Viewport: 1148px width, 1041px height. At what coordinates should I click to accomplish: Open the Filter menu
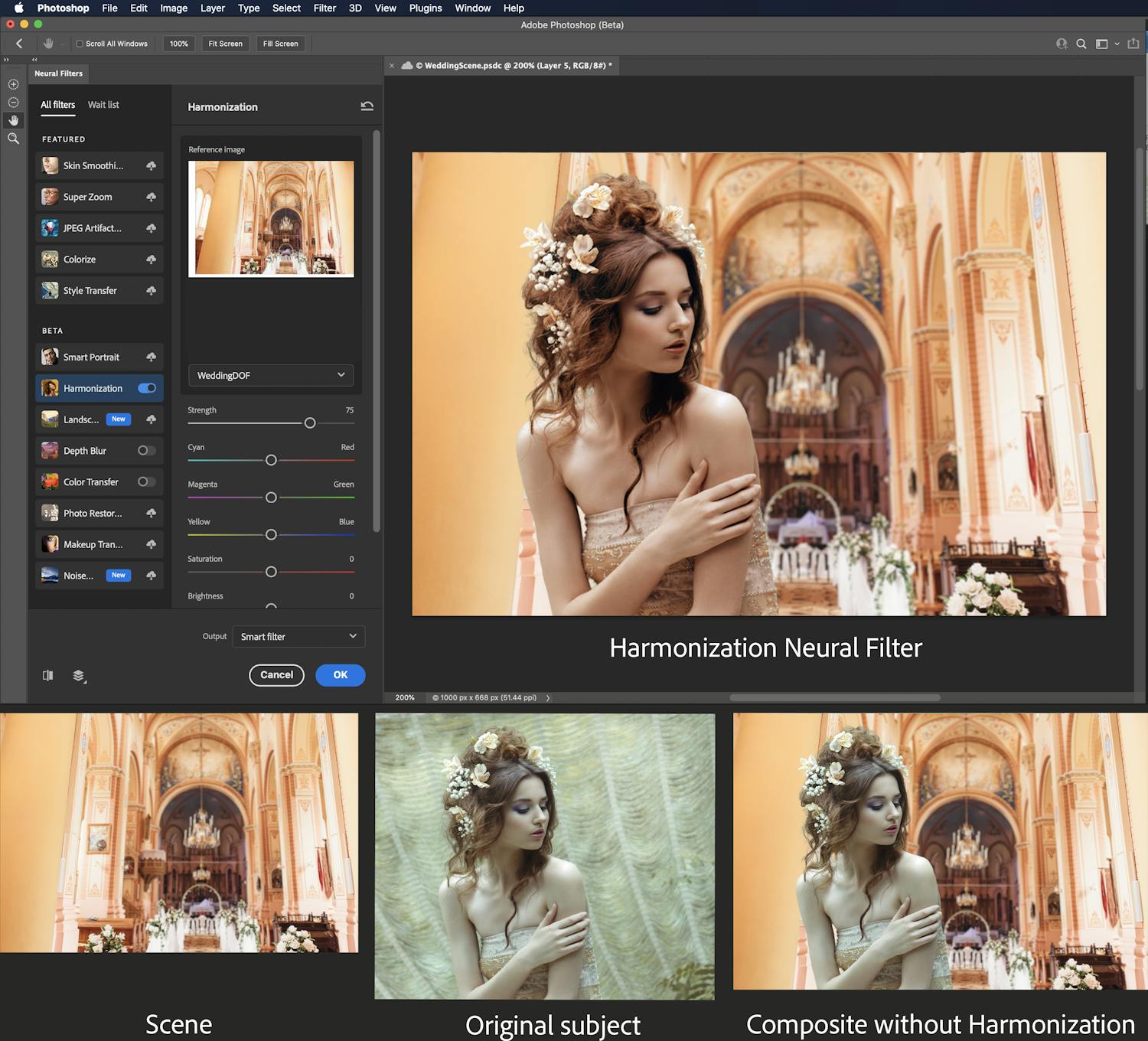[325, 8]
